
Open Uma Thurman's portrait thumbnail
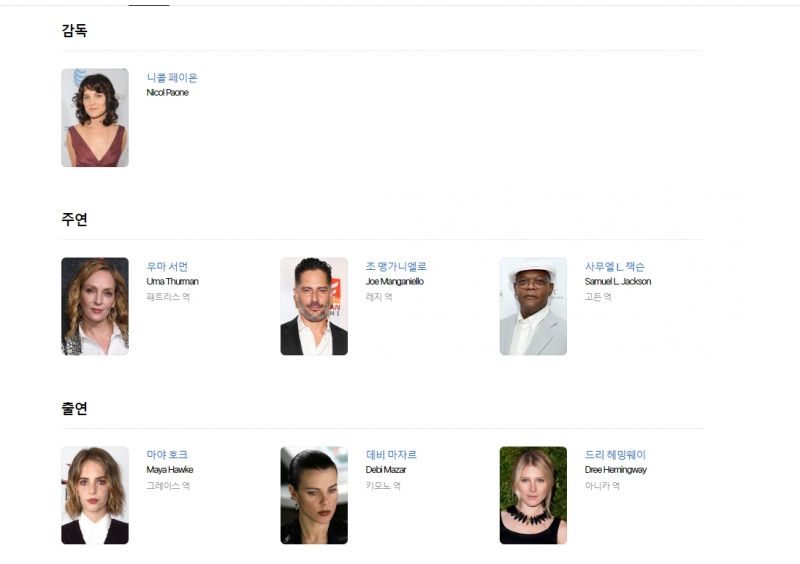95,306
